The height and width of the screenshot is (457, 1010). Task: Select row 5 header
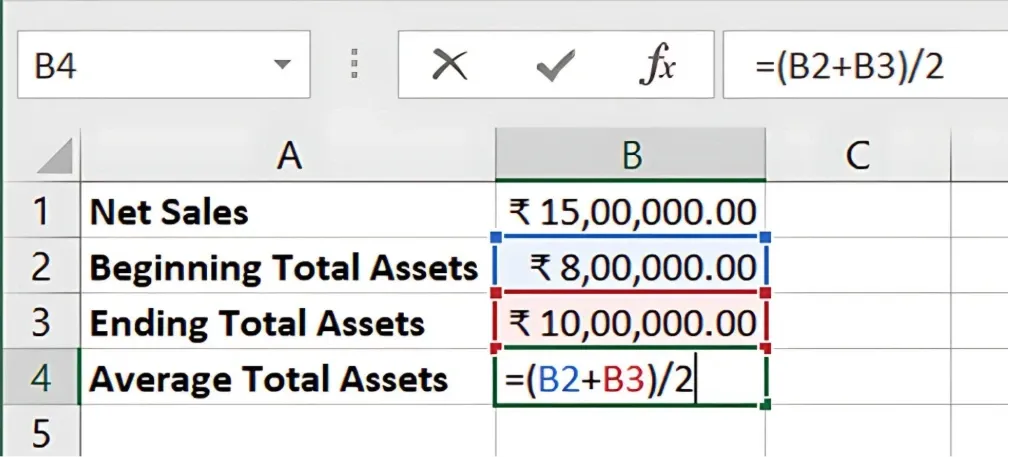tap(40, 435)
